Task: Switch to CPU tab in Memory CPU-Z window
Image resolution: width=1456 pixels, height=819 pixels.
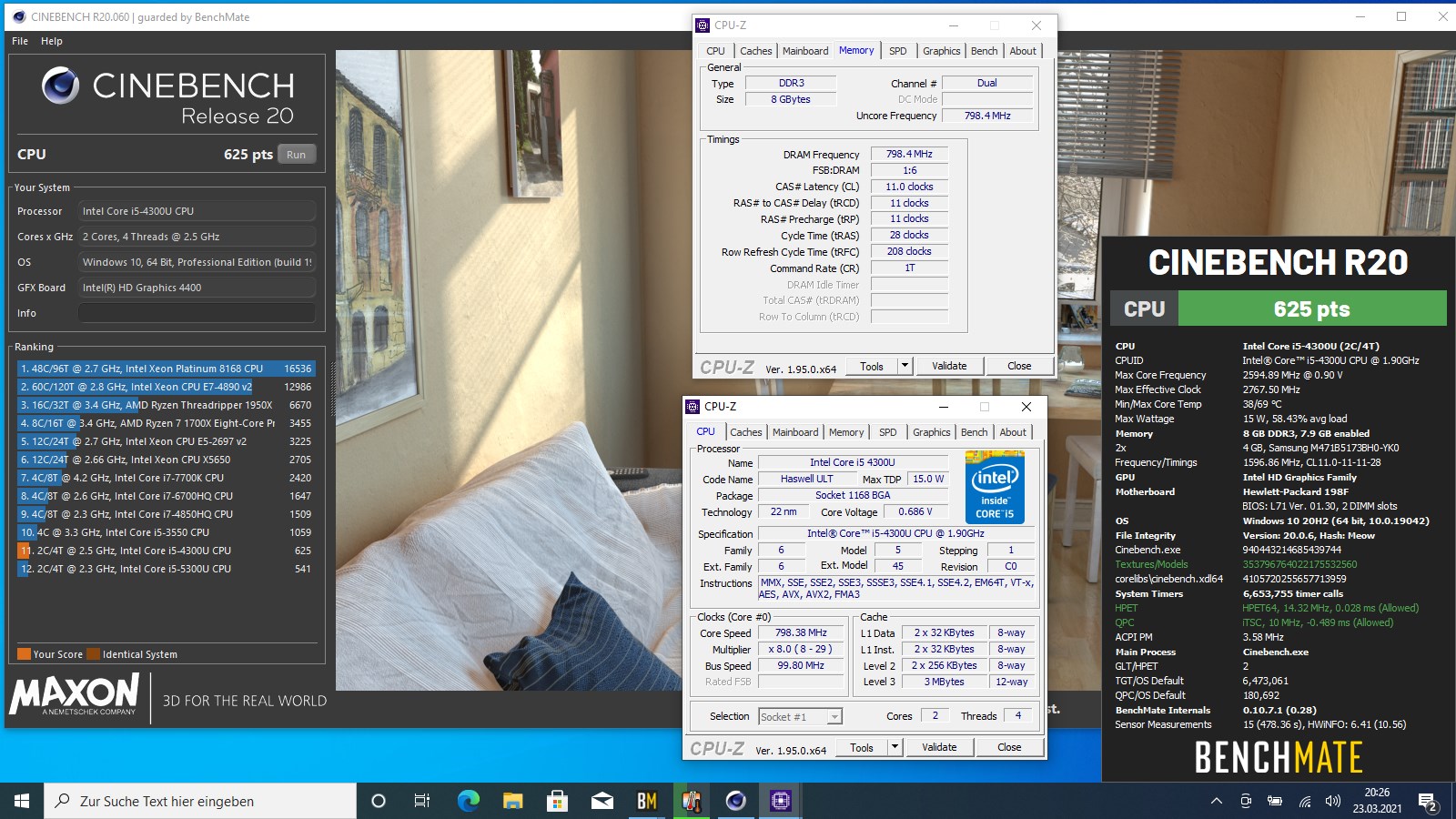Action: click(716, 51)
